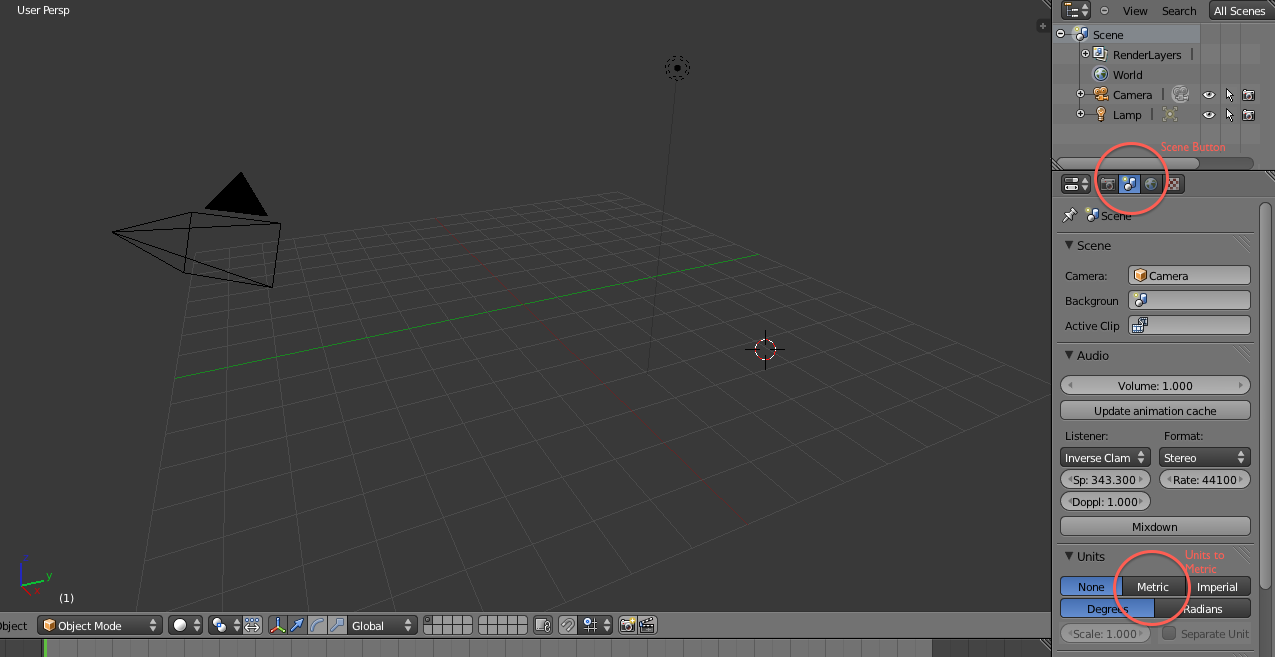Open the Inverse Clamped distance model dropdown
This screenshot has width=1275, height=657.
1106,457
